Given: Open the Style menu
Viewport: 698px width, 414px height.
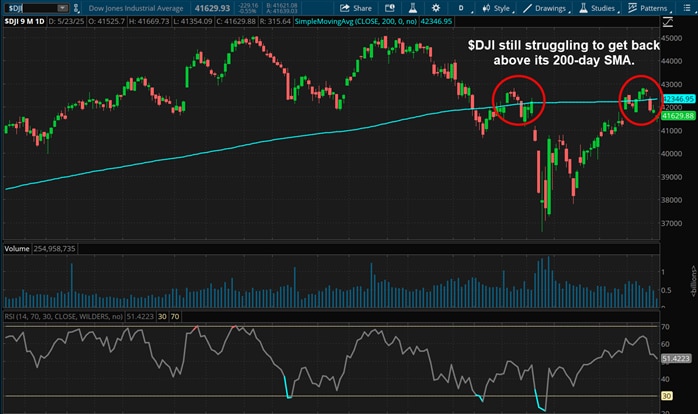Looking at the screenshot, I should click(x=498, y=8).
